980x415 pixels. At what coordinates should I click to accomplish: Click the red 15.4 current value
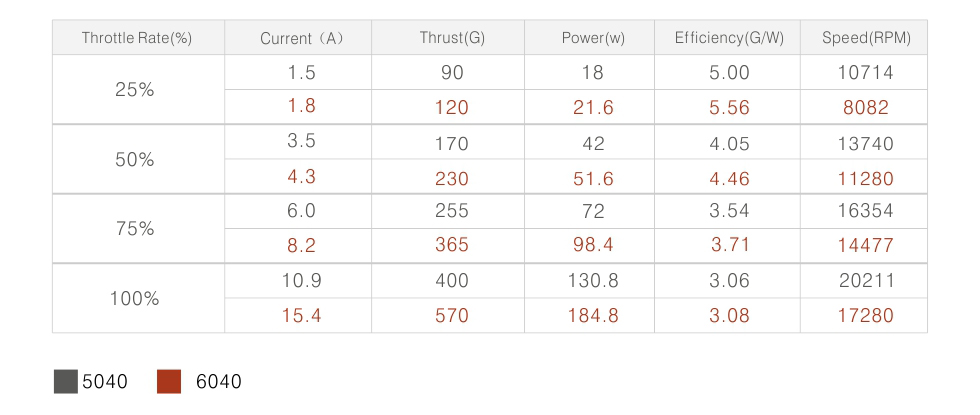tap(301, 316)
